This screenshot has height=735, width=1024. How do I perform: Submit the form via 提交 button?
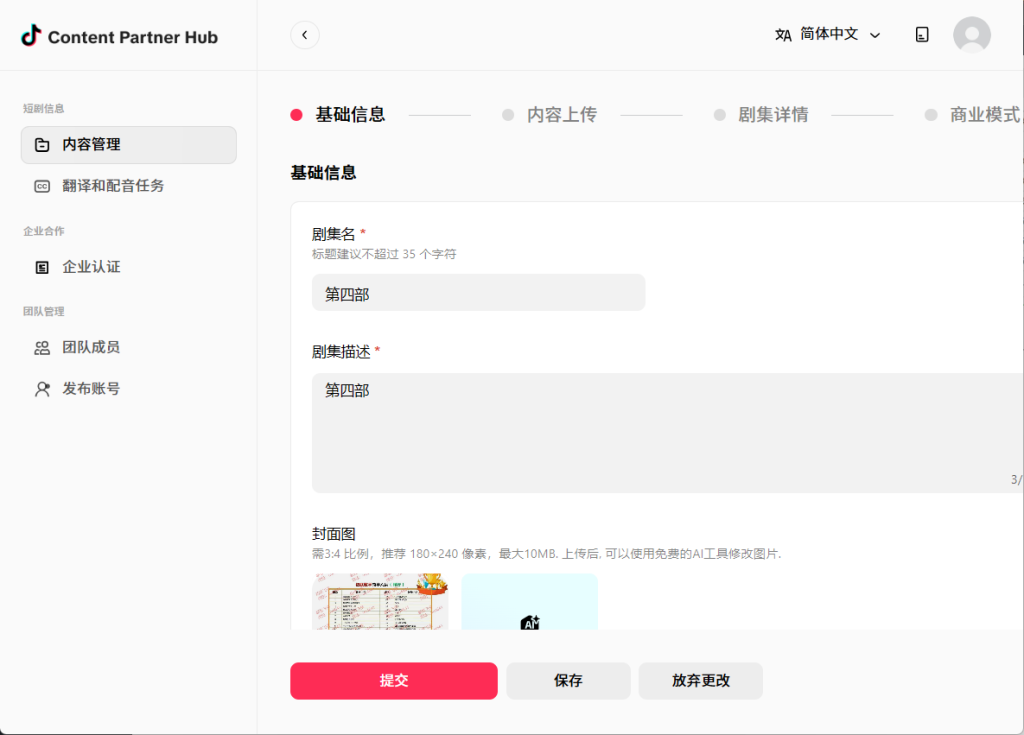pyautogui.click(x=393, y=680)
